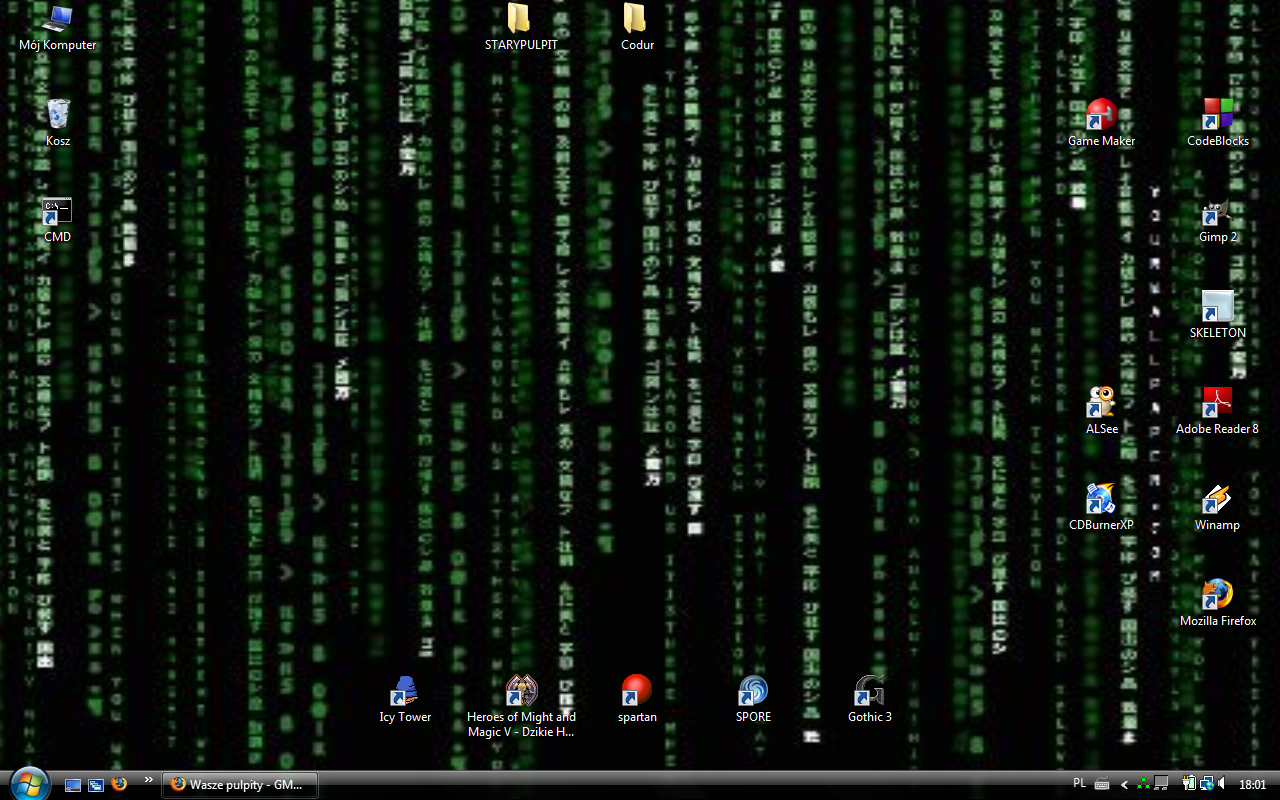Switch to the Wasze pulpity Firefox window
This screenshot has height=800, width=1280.
pos(240,785)
